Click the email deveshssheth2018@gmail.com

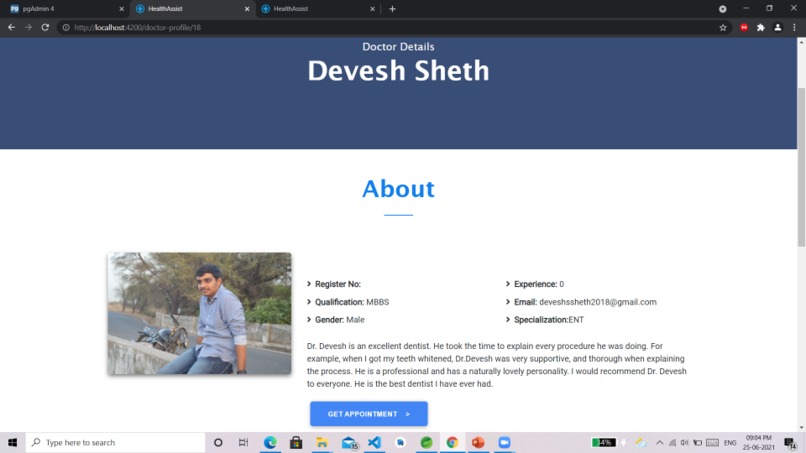598,302
